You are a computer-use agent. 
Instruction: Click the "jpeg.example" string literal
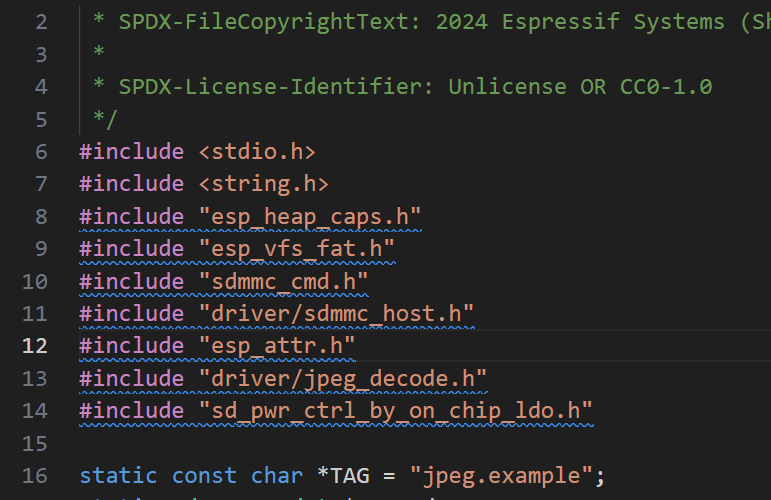(502, 476)
